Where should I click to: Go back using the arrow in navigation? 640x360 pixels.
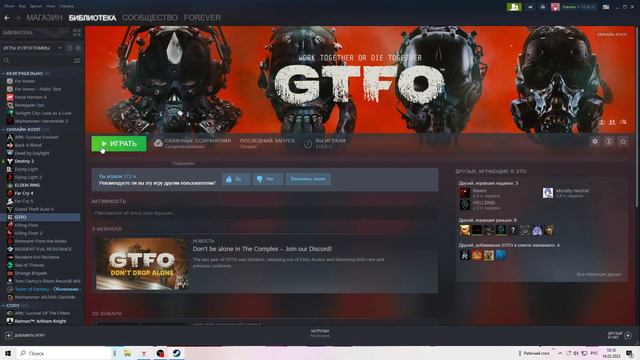pyautogui.click(x=7, y=18)
